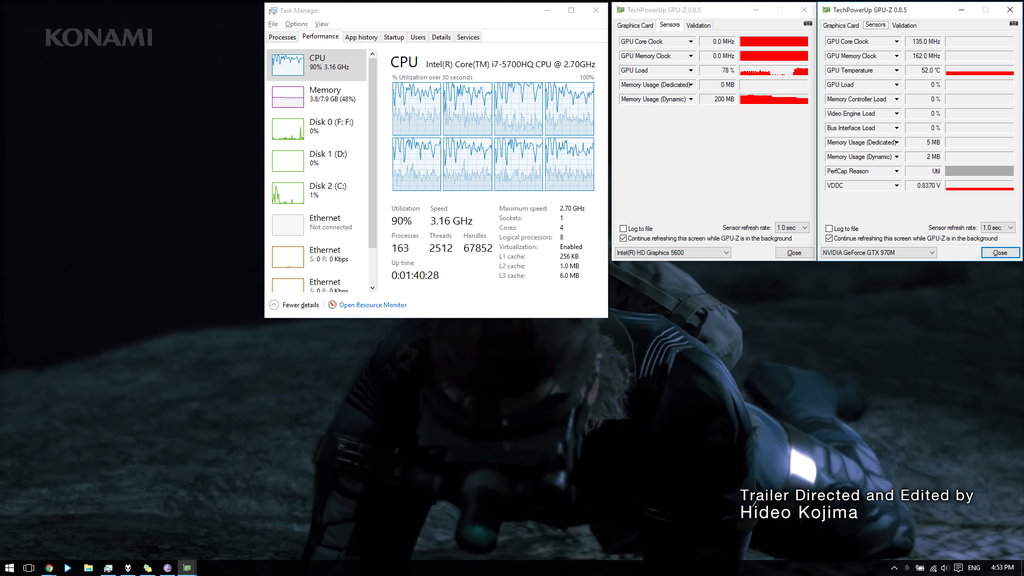Click Close button in NVIDIA GPU-Z window
The image size is (1024, 576).
[1000, 253]
